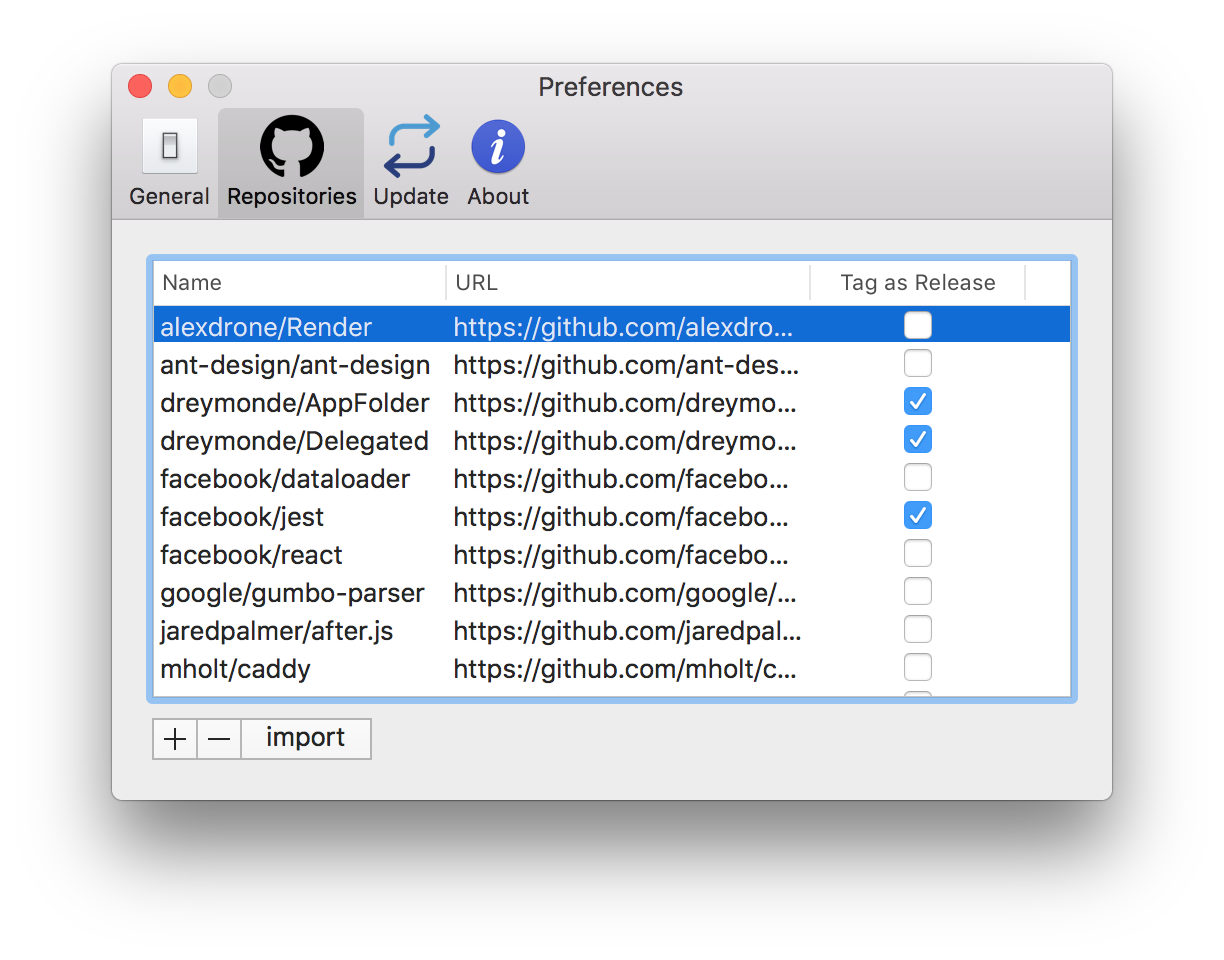Image resolution: width=1224 pixels, height=960 pixels.
Task: Enable Tag as Release for google/gumbo-parser
Action: click(x=917, y=591)
